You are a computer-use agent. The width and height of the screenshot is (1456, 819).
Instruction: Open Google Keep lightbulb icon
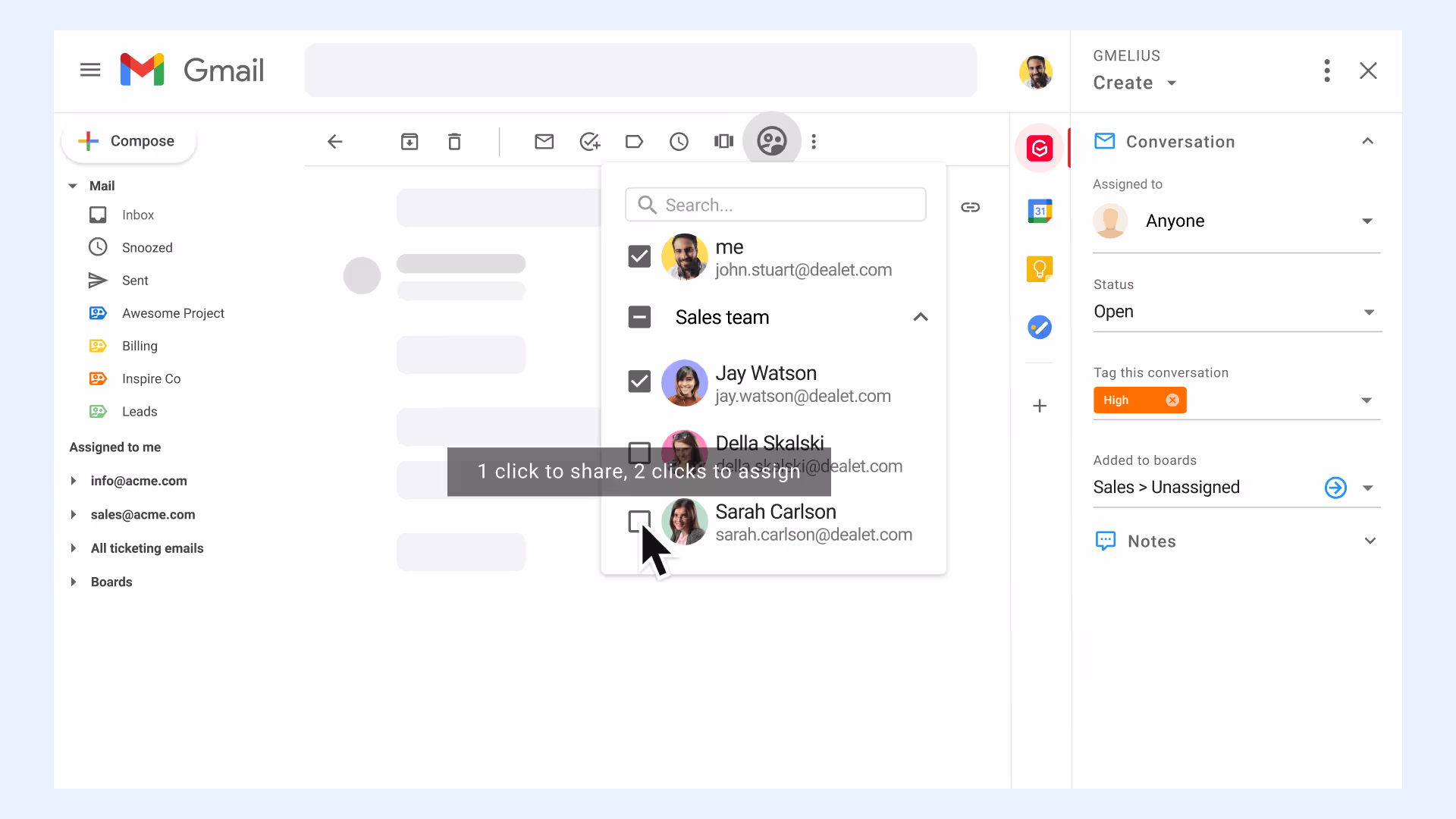pyautogui.click(x=1040, y=268)
